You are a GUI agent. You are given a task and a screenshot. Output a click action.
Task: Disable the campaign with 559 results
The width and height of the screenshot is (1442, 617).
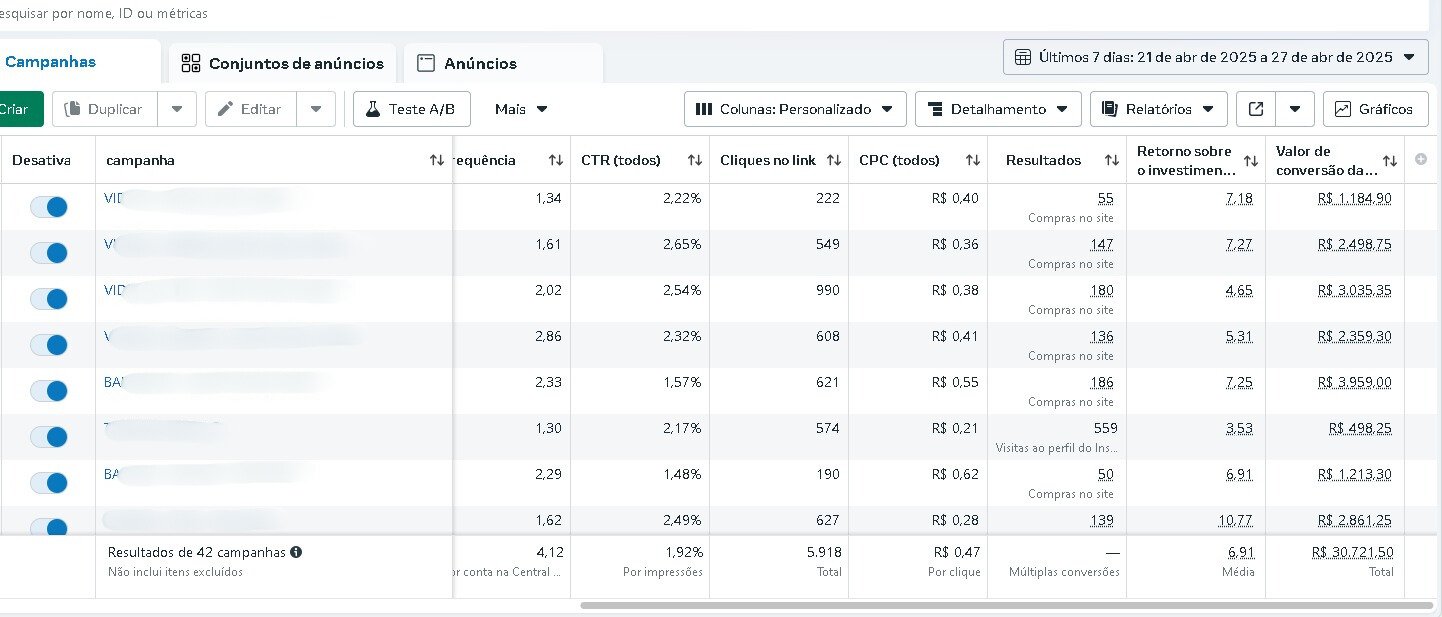coord(48,437)
